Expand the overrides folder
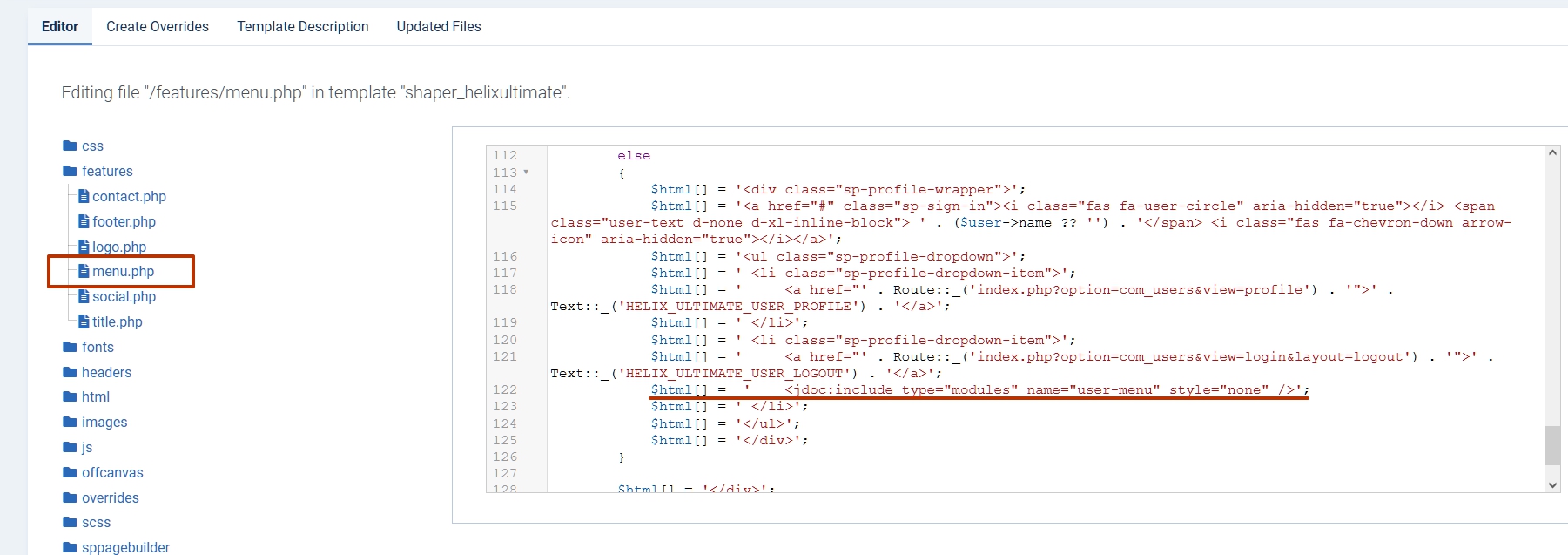This screenshot has height=555, width=1568. (x=110, y=497)
